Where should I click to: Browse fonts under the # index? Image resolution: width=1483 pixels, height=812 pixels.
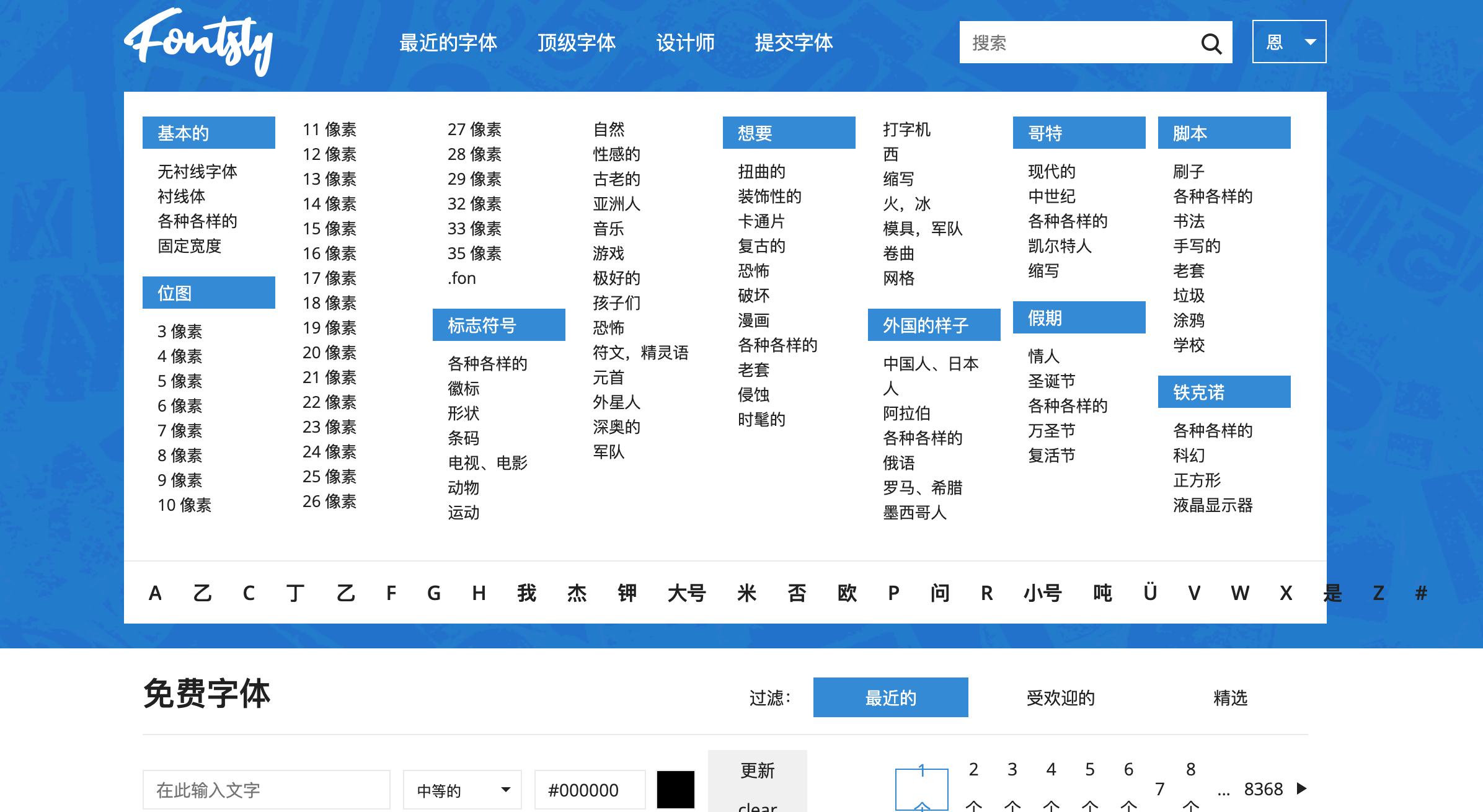(x=1421, y=593)
